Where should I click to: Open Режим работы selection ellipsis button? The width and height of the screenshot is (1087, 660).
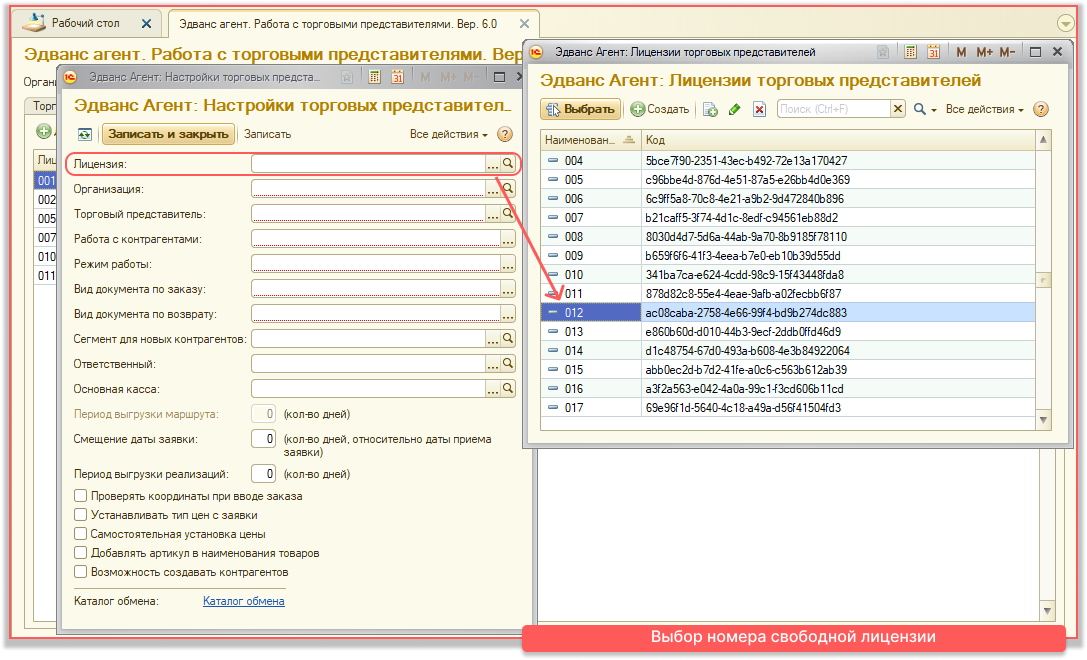tap(507, 264)
